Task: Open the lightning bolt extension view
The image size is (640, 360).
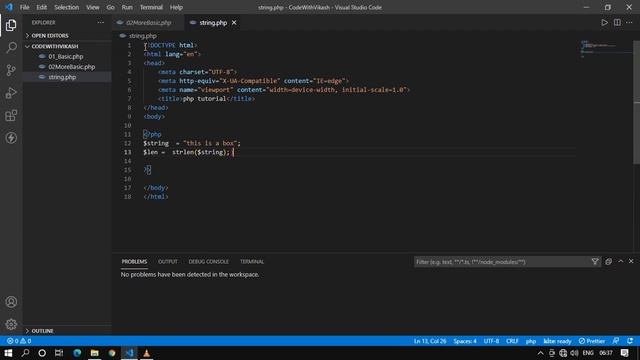Action: tap(11, 138)
